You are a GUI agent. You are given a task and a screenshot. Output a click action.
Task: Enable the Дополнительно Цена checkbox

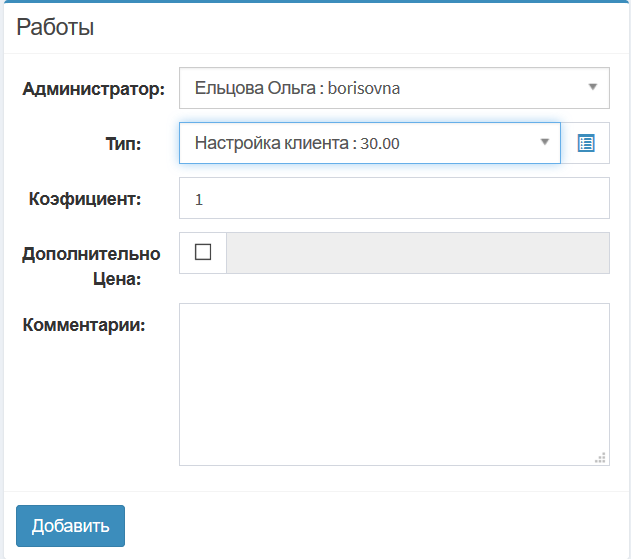pos(203,252)
